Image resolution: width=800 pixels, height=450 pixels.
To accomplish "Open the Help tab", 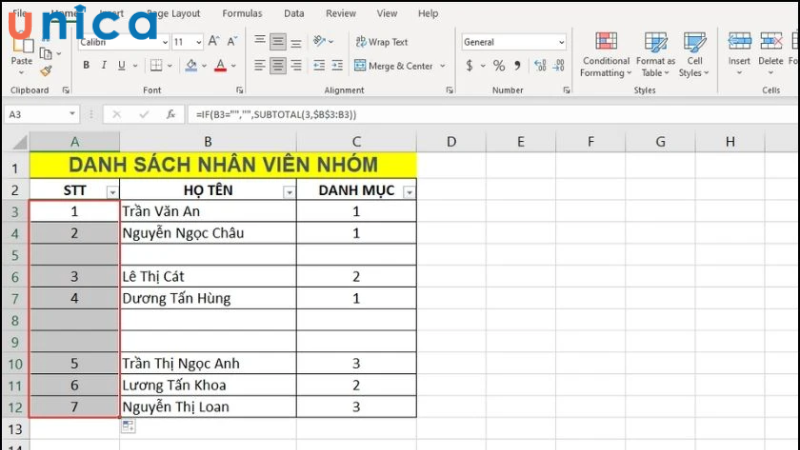I will pos(428,13).
